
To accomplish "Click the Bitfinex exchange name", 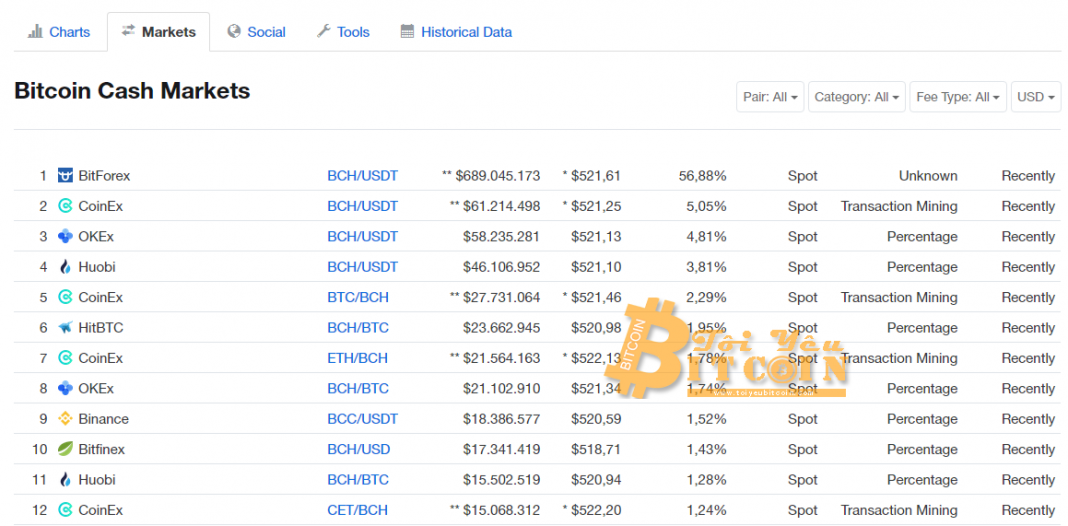I will [101, 449].
